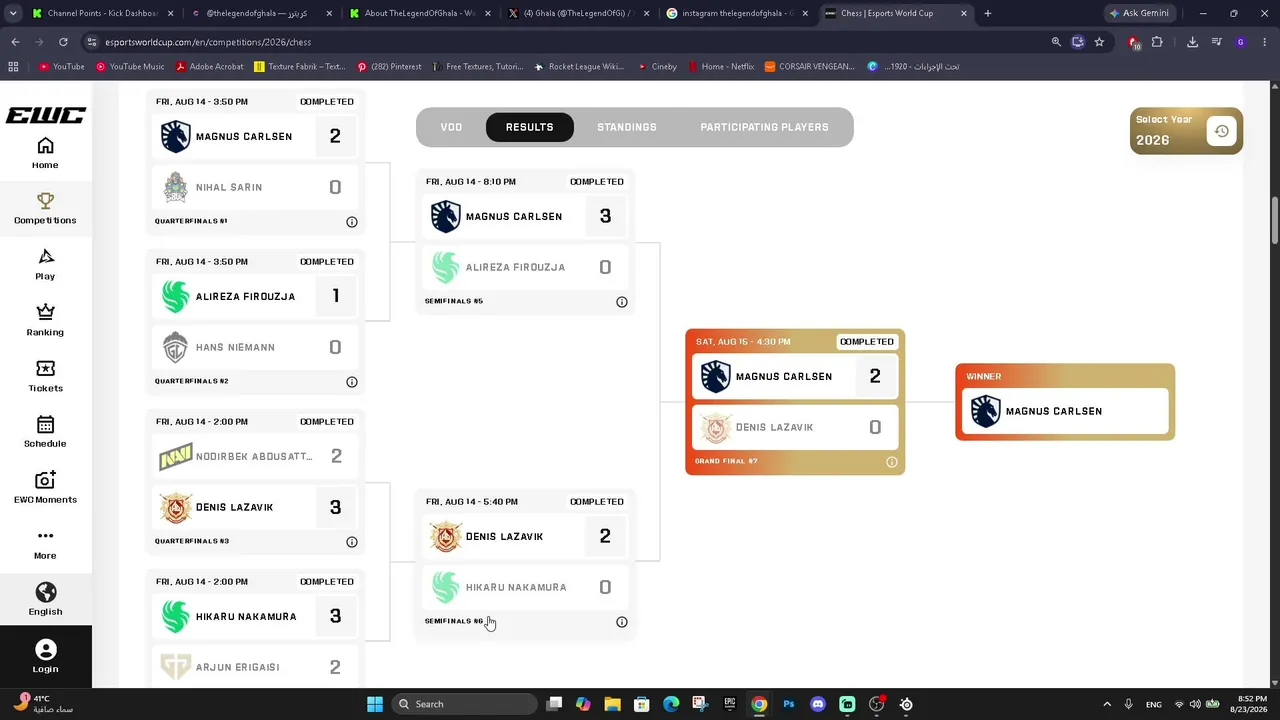The image size is (1280, 720).
Task: Open Windows Start menu
Action: [375, 704]
